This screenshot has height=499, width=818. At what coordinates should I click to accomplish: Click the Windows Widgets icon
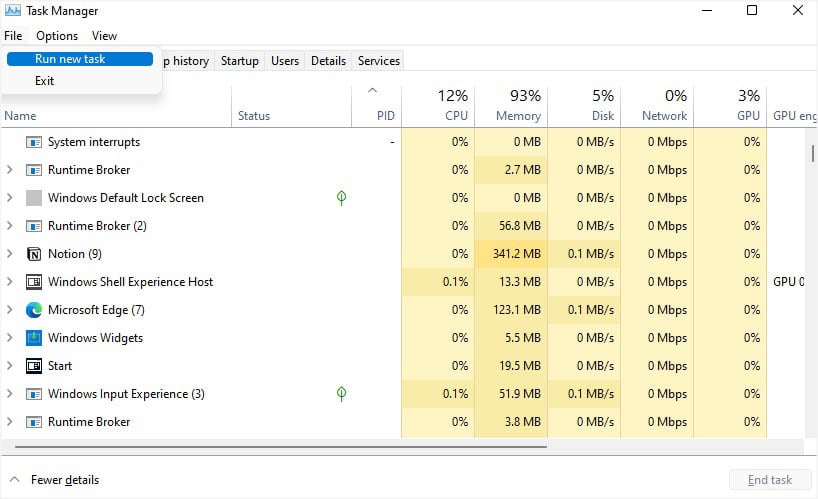(x=34, y=338)
